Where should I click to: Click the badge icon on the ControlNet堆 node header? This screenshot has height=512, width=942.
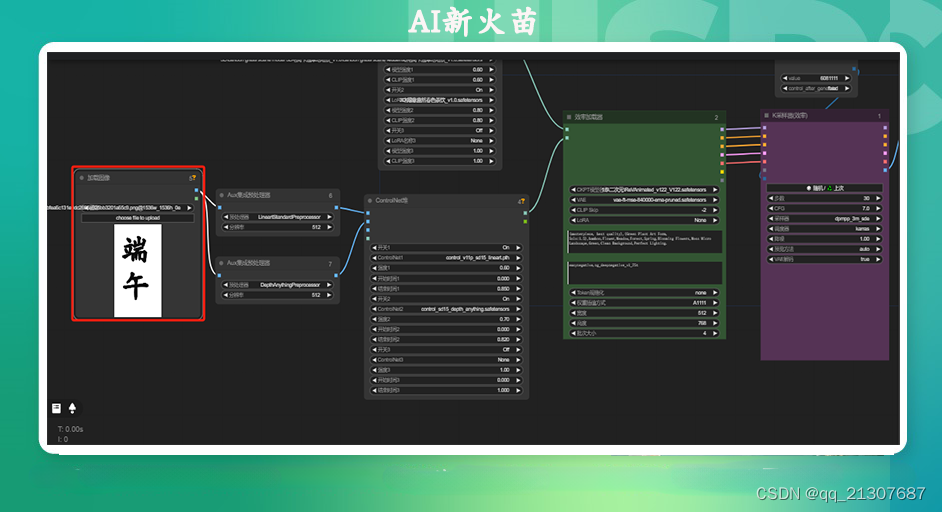click(x=521, y=201)
